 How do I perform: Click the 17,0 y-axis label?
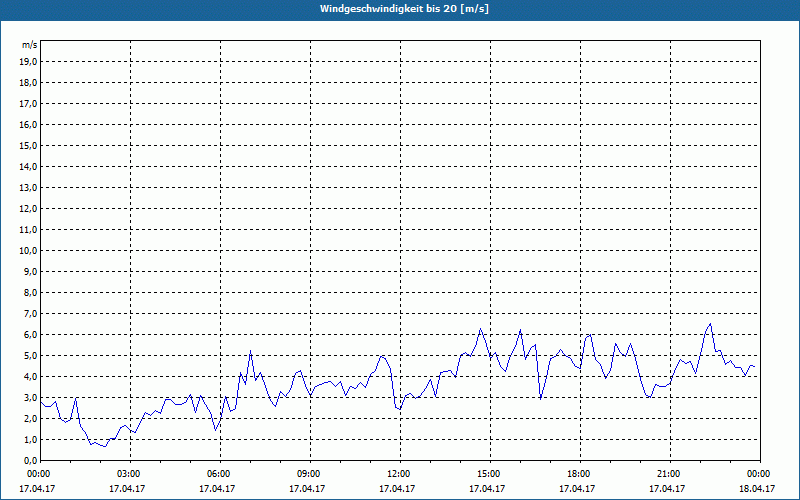[x=29, y=104]
